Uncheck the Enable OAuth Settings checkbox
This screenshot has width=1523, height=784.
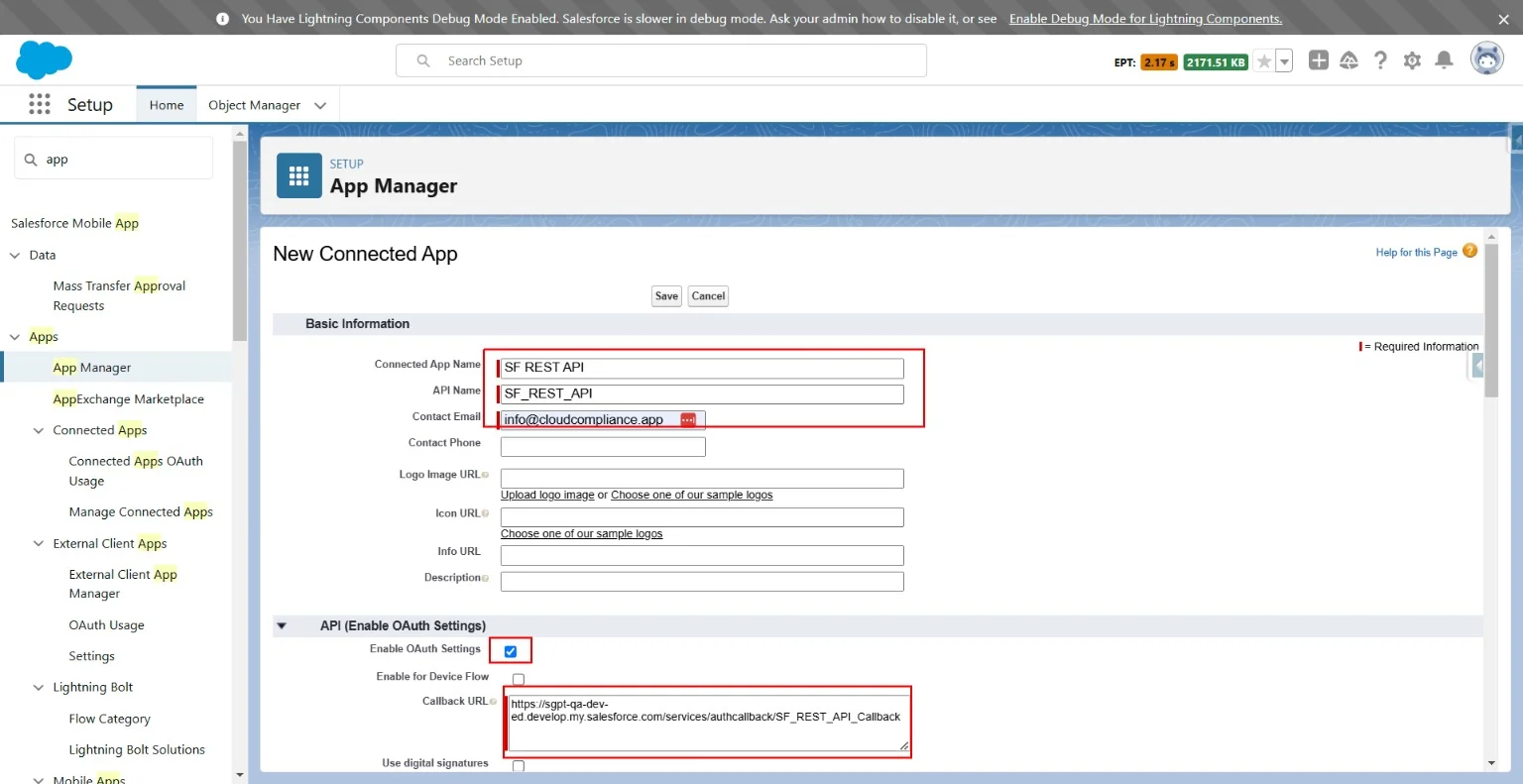point(511,651)
